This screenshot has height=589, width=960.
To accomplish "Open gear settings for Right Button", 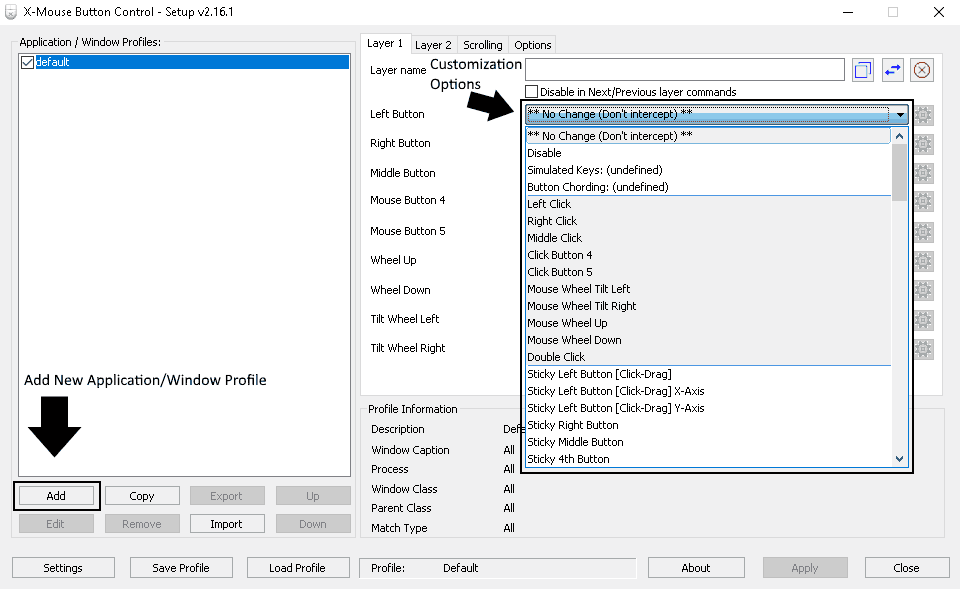I will 923,144.
